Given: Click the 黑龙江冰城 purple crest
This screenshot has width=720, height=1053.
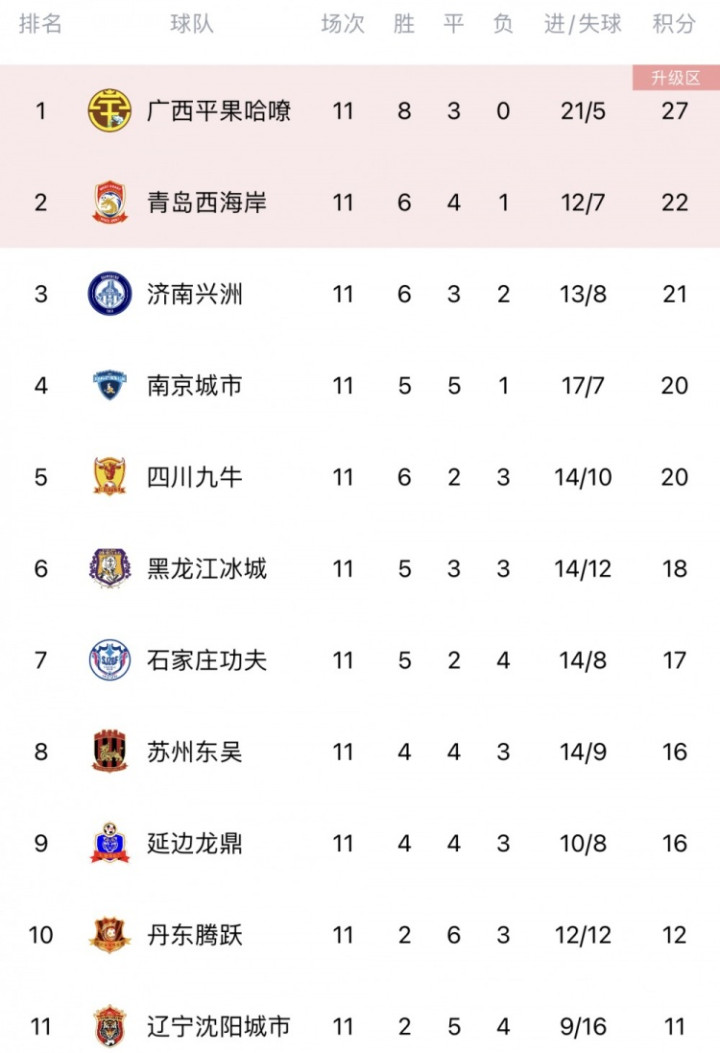Looking at the screenshot, I should [109, 568].
